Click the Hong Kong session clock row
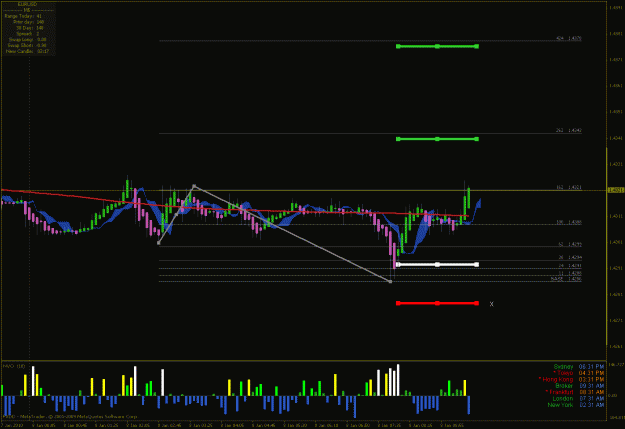Image resolution: width=625 pixels, height=429 pixels. 572,379
